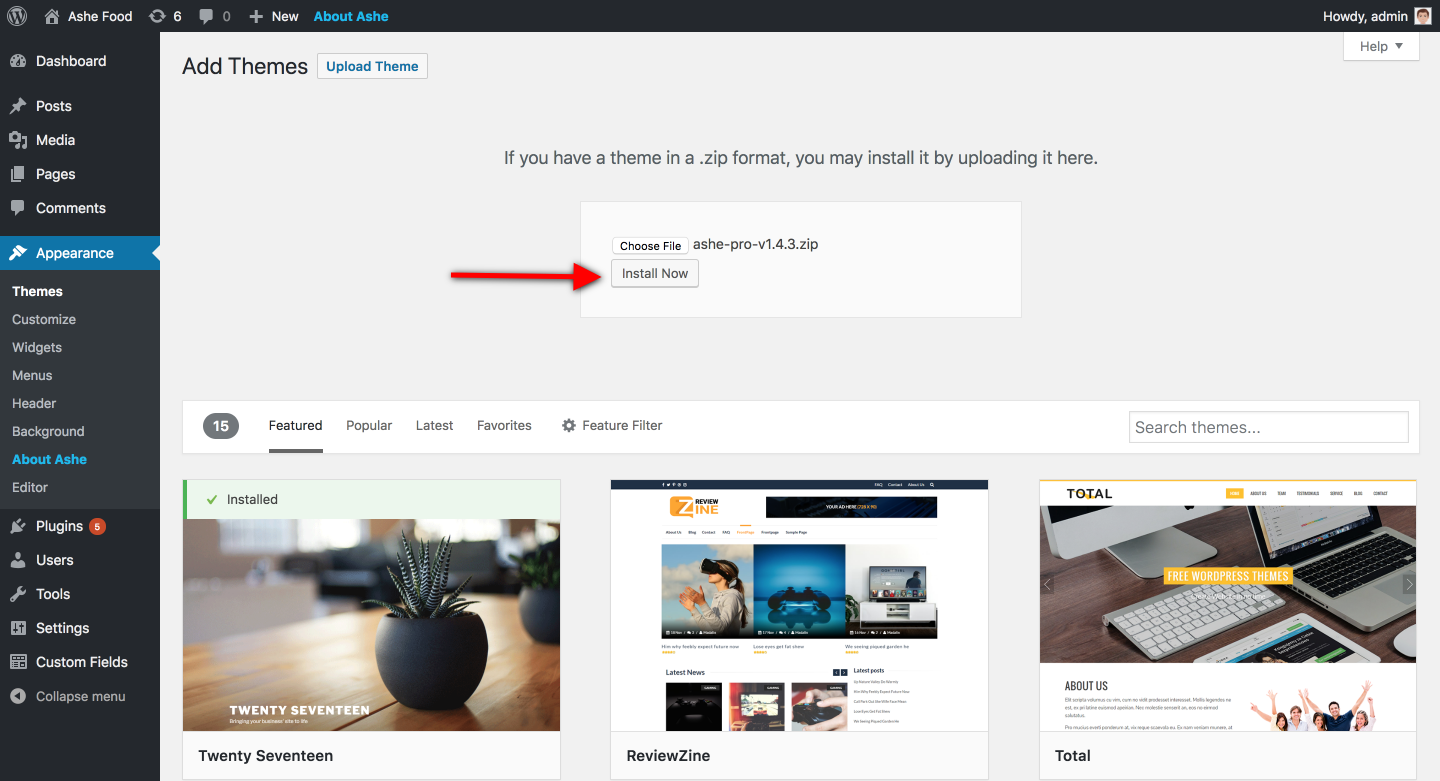Open the comments bubble icon in admin bar
Viewport: 1440px width, 781px height.
click(x=206, y=16)
